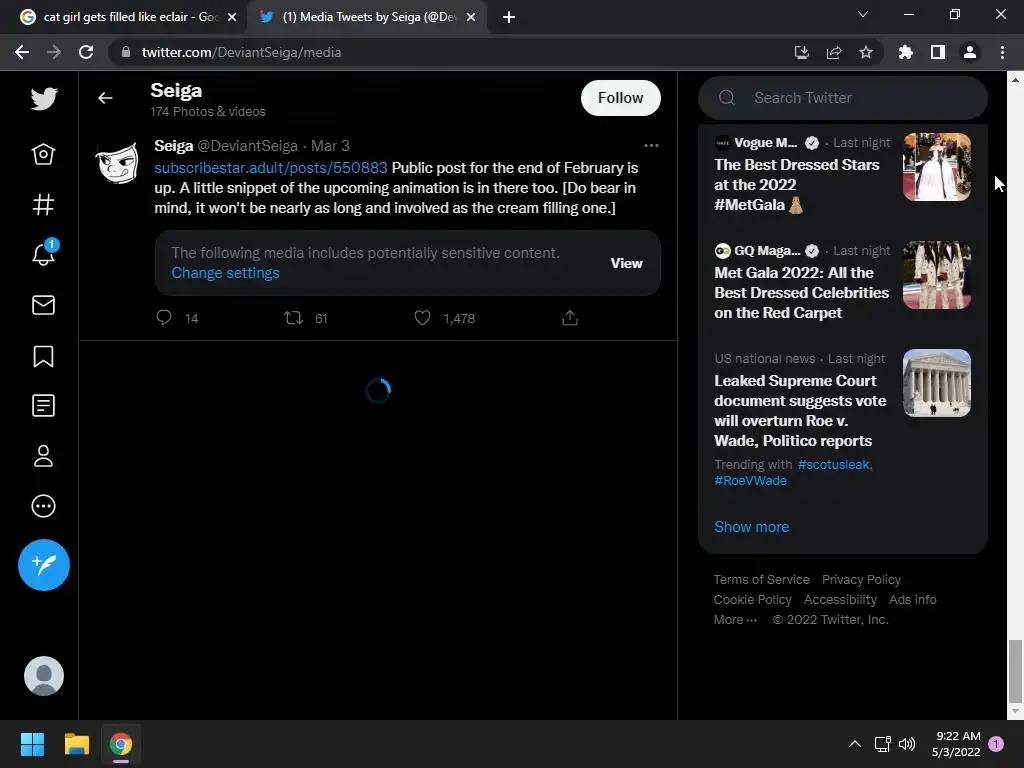Open Lists icon in sidebar
Viewport: 1024px width, 768px height.
tap(43, 406)
